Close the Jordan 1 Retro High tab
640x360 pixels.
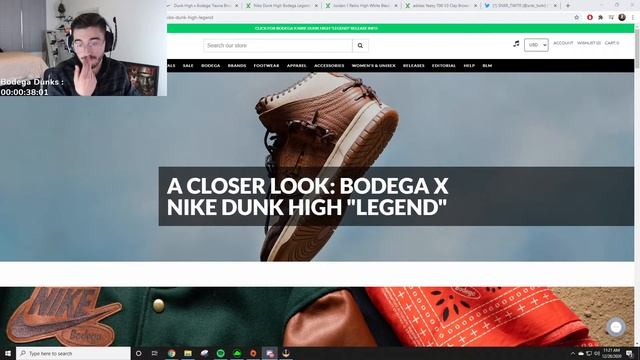click(396, 6)
